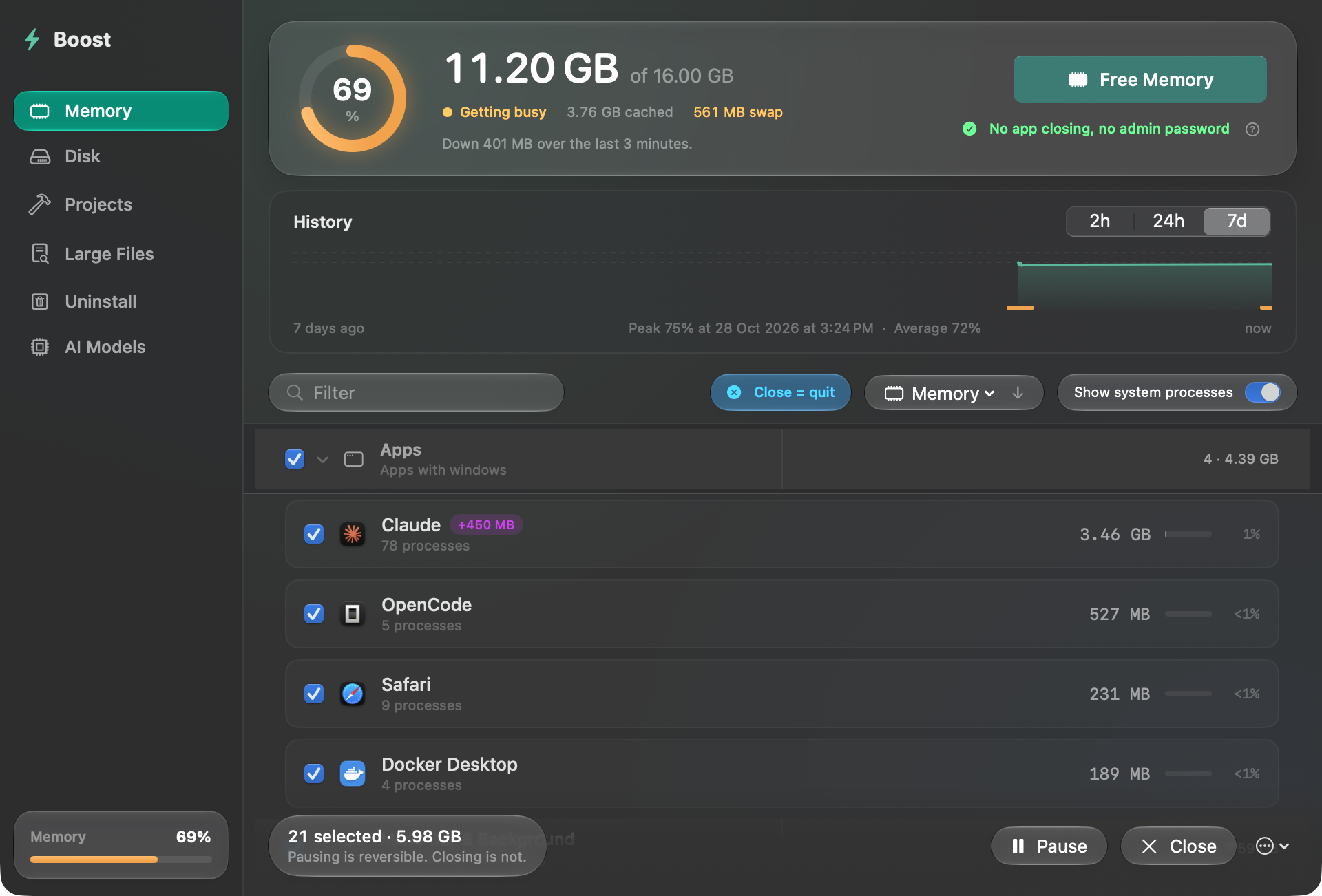1322x896 pixels.
Task: Click the Safari compass icon
Action: click(353, 694)
